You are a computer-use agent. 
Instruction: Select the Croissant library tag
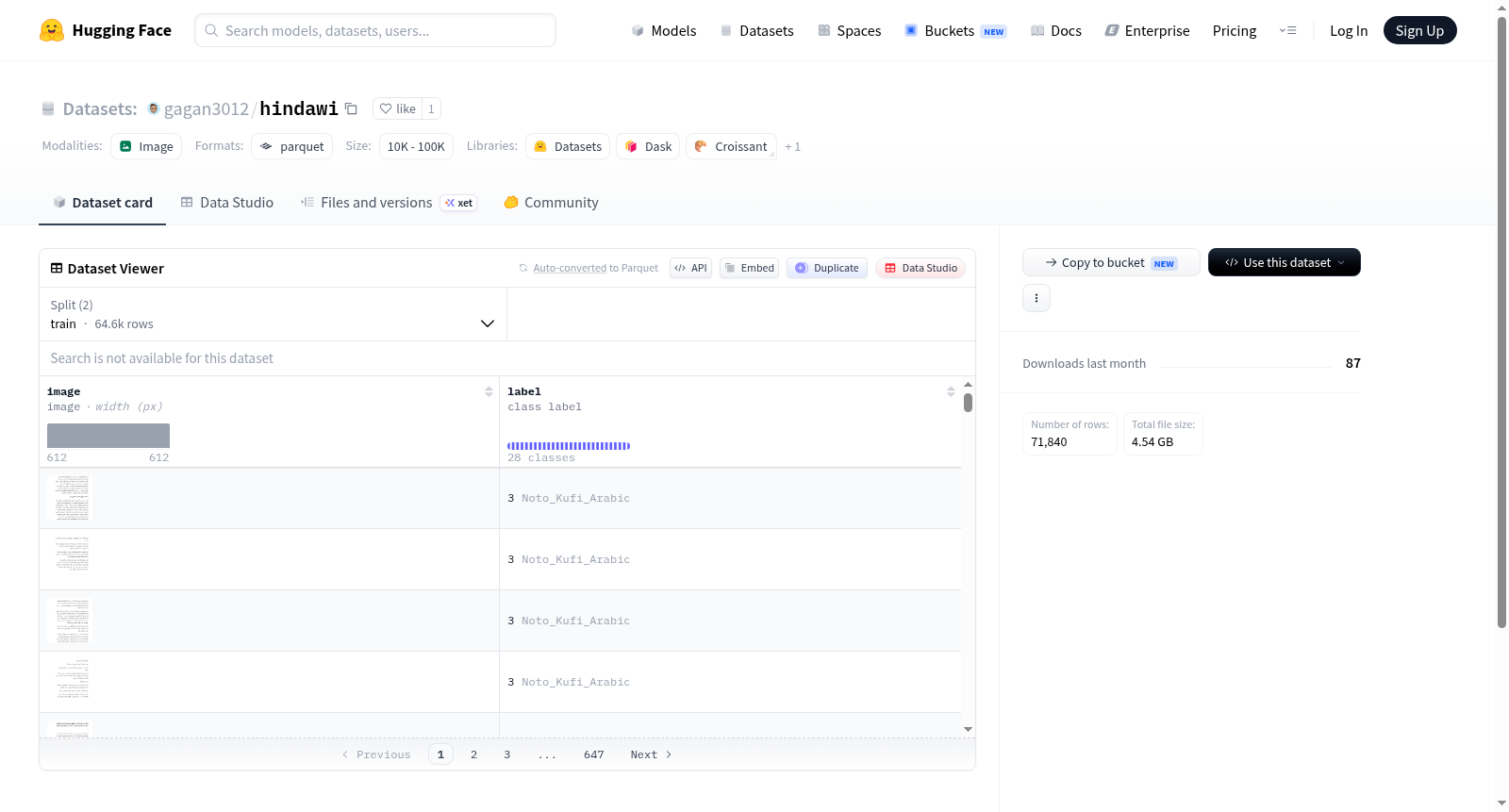coord(731,146)
